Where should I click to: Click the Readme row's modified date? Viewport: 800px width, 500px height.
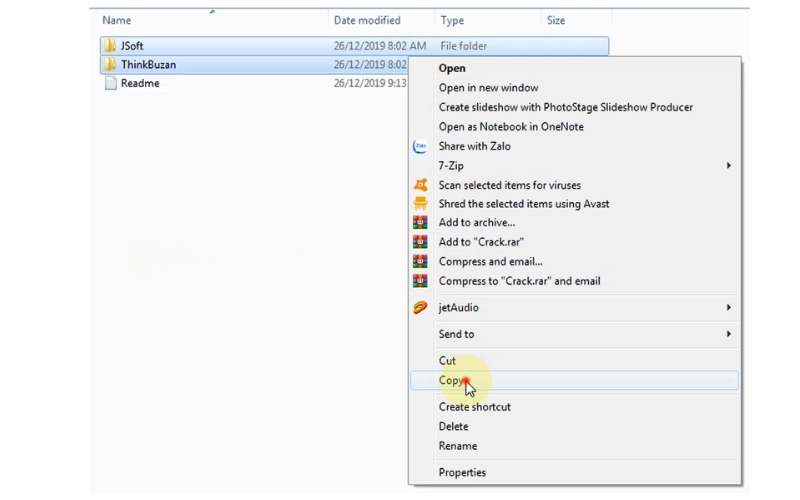pos(370,83)
